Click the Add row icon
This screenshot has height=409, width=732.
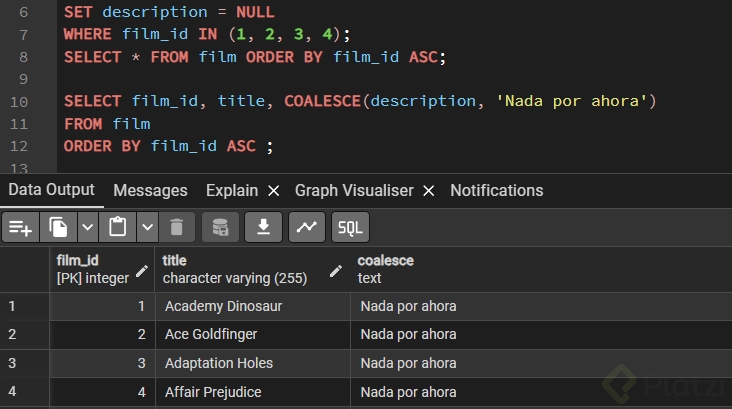(x=20, y=227)
